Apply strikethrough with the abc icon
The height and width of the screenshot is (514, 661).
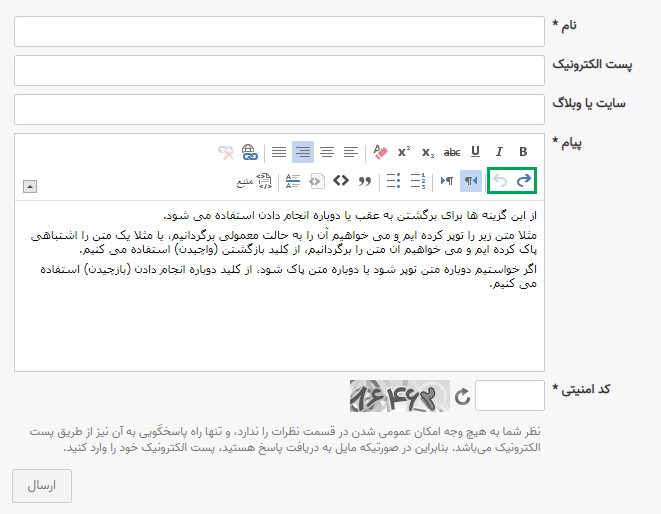tap(451, 152)
